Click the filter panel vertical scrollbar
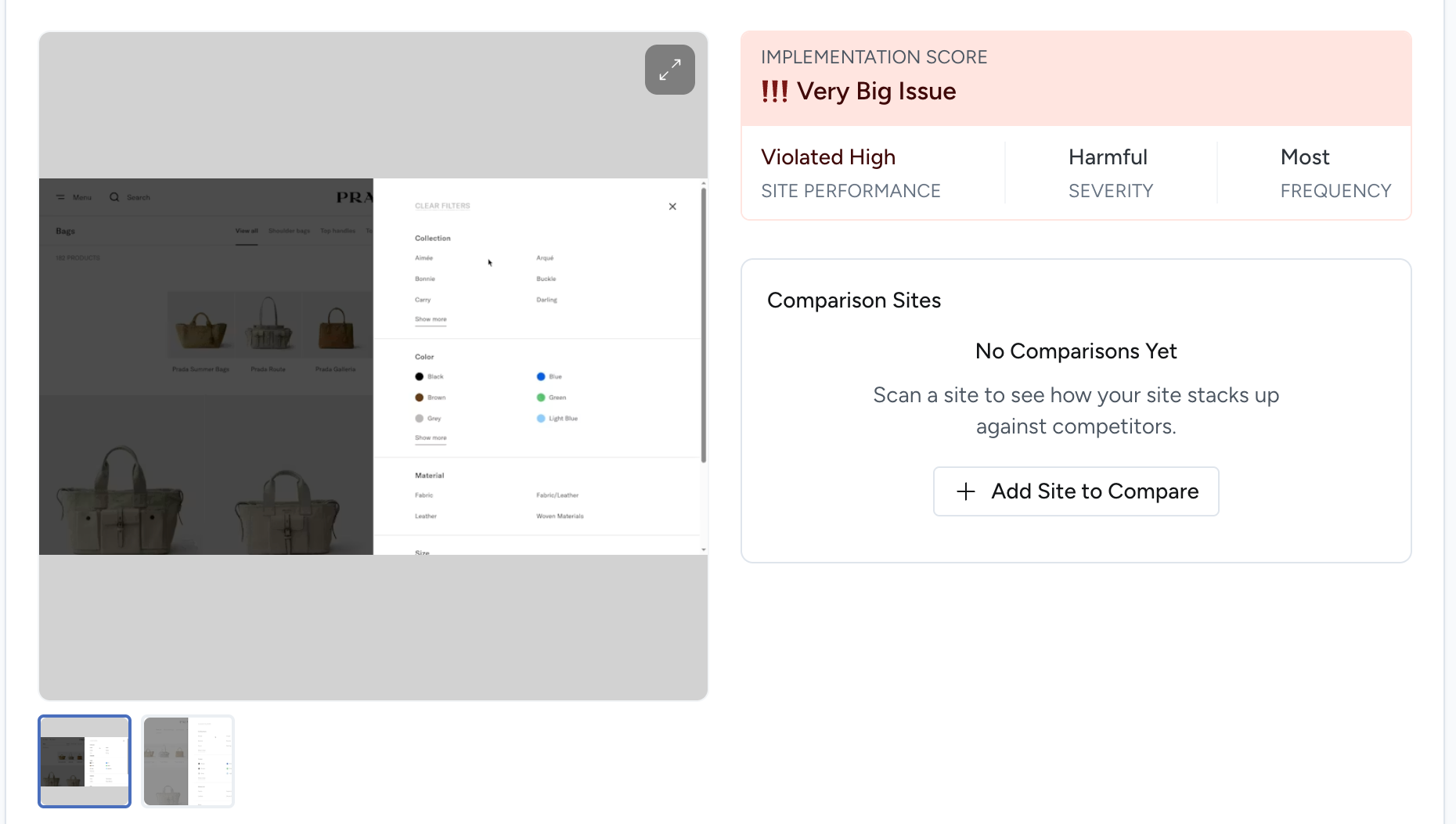Viewport: 1456px width, 824px height. pos(704,325)
